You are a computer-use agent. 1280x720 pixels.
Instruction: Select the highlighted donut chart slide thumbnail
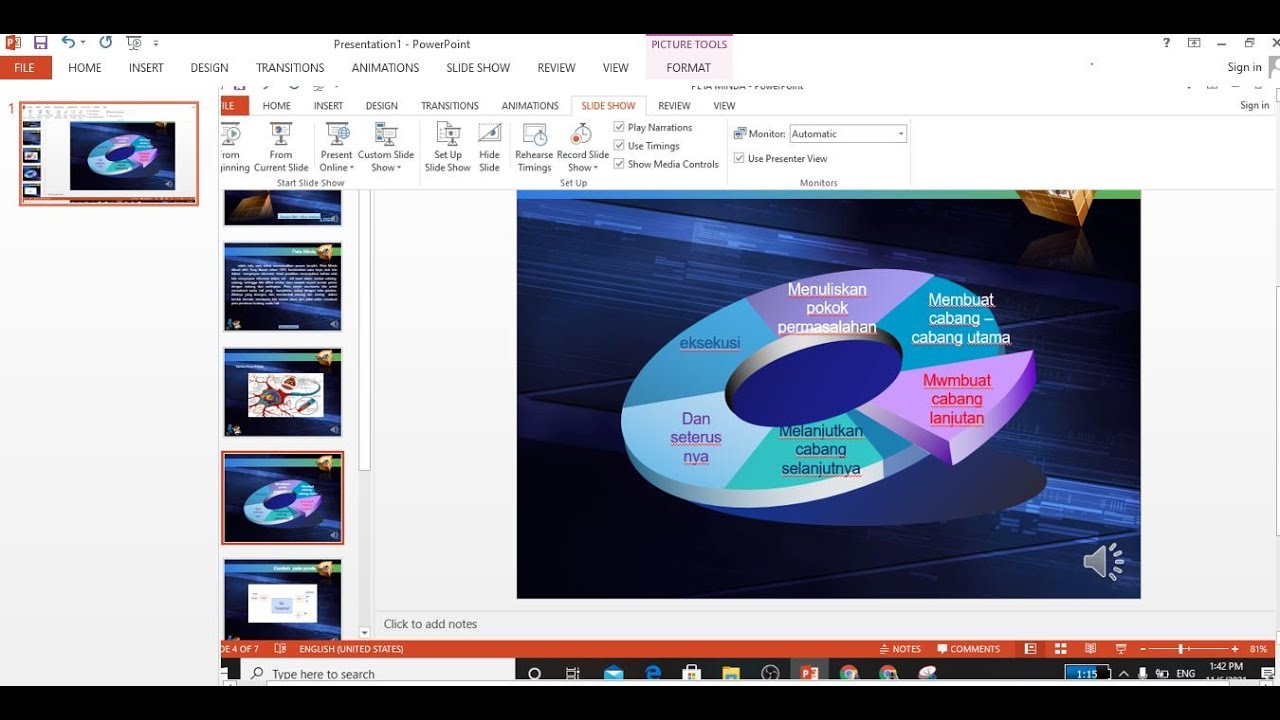coord(283,498)
